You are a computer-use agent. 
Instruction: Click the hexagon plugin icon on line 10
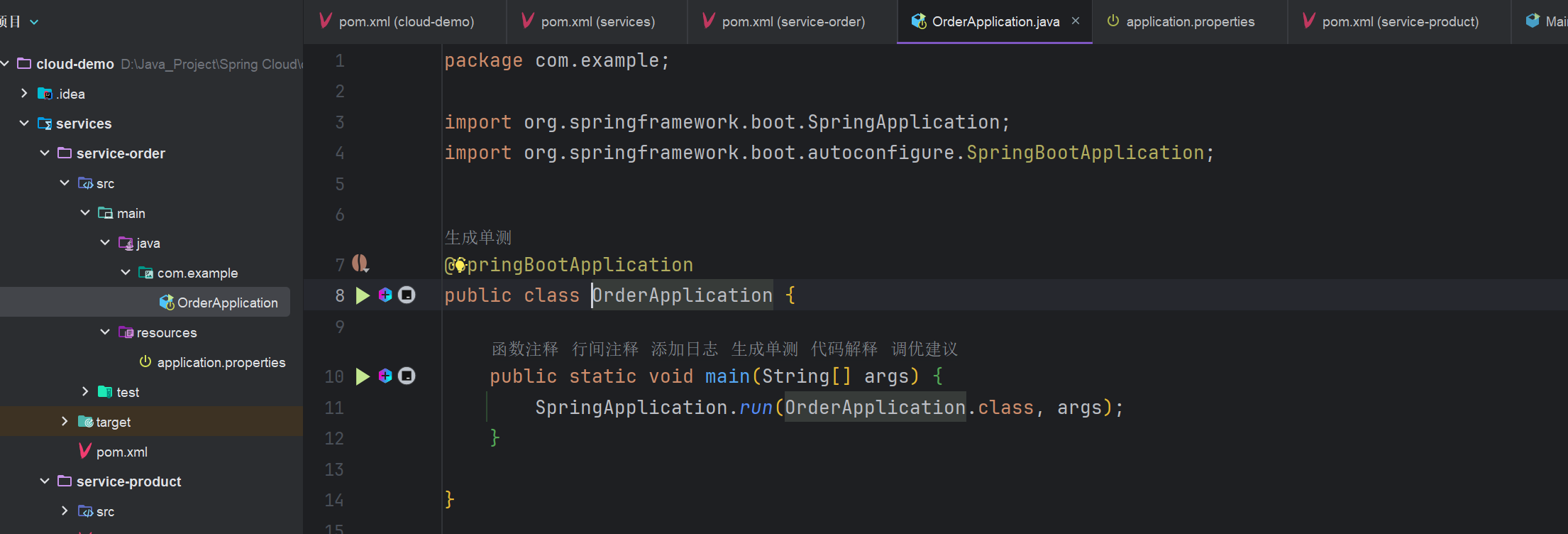[x=385, y=376]
